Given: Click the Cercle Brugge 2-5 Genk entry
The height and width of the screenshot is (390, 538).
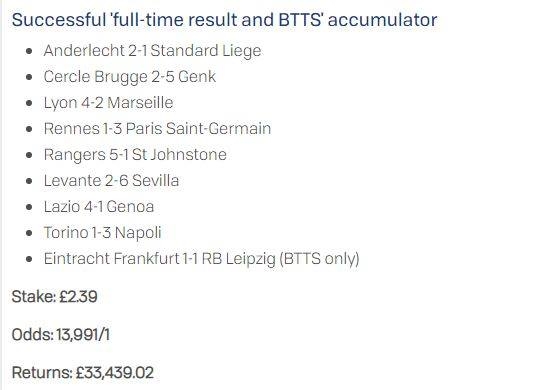Looking at the screenshot, I should [x=130, y=76].
